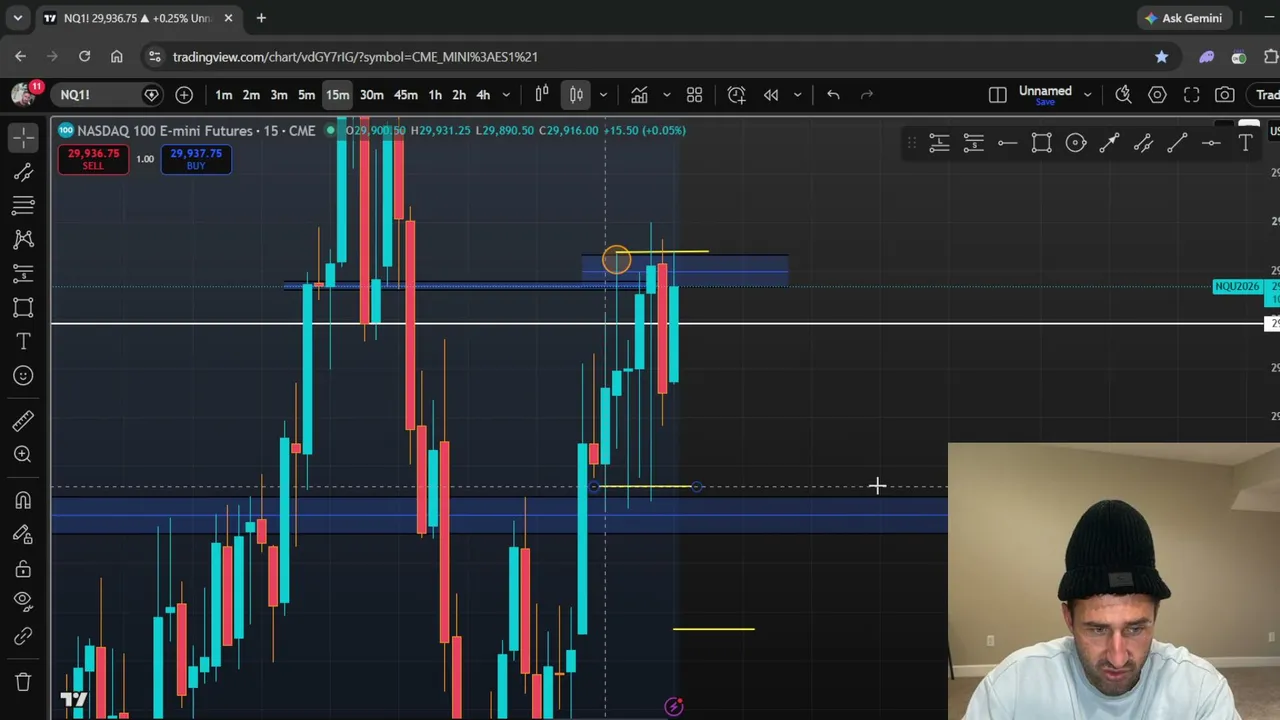Open the chart layout setup icon
The height and width of the screenshot is (720, 1280).
coord(998,95)
